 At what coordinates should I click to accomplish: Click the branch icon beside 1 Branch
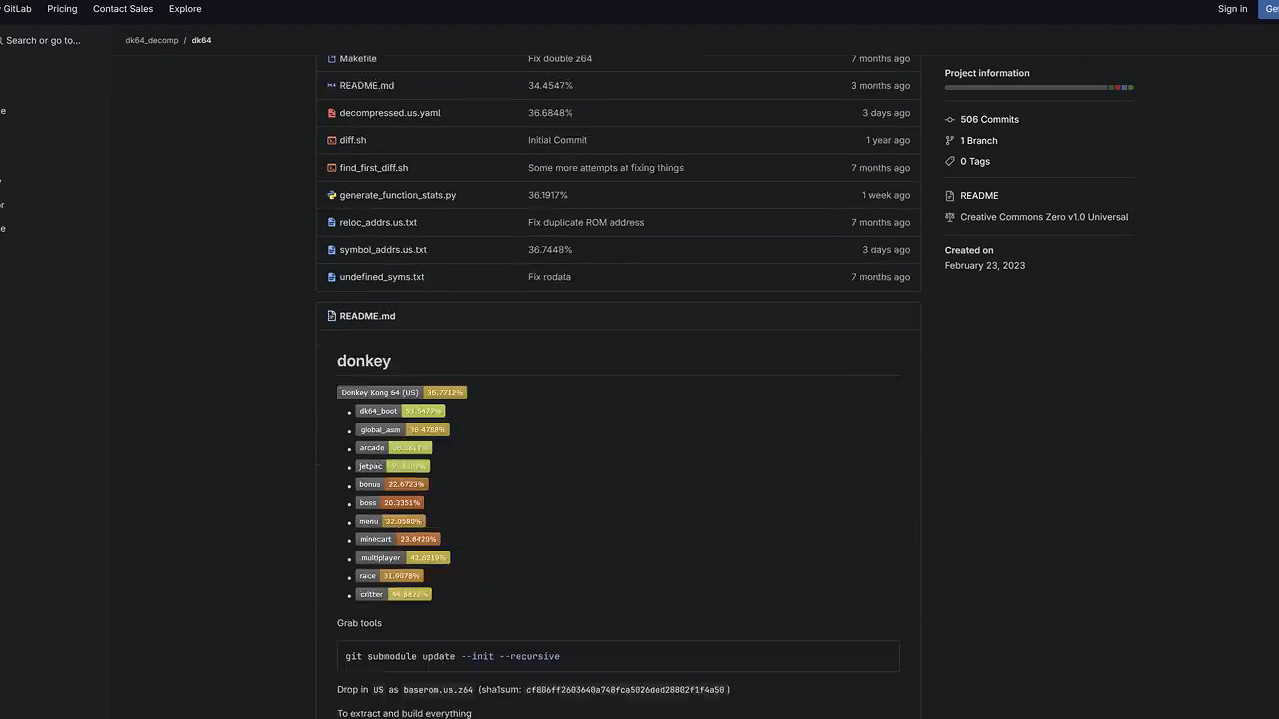(x=950, y=141)
